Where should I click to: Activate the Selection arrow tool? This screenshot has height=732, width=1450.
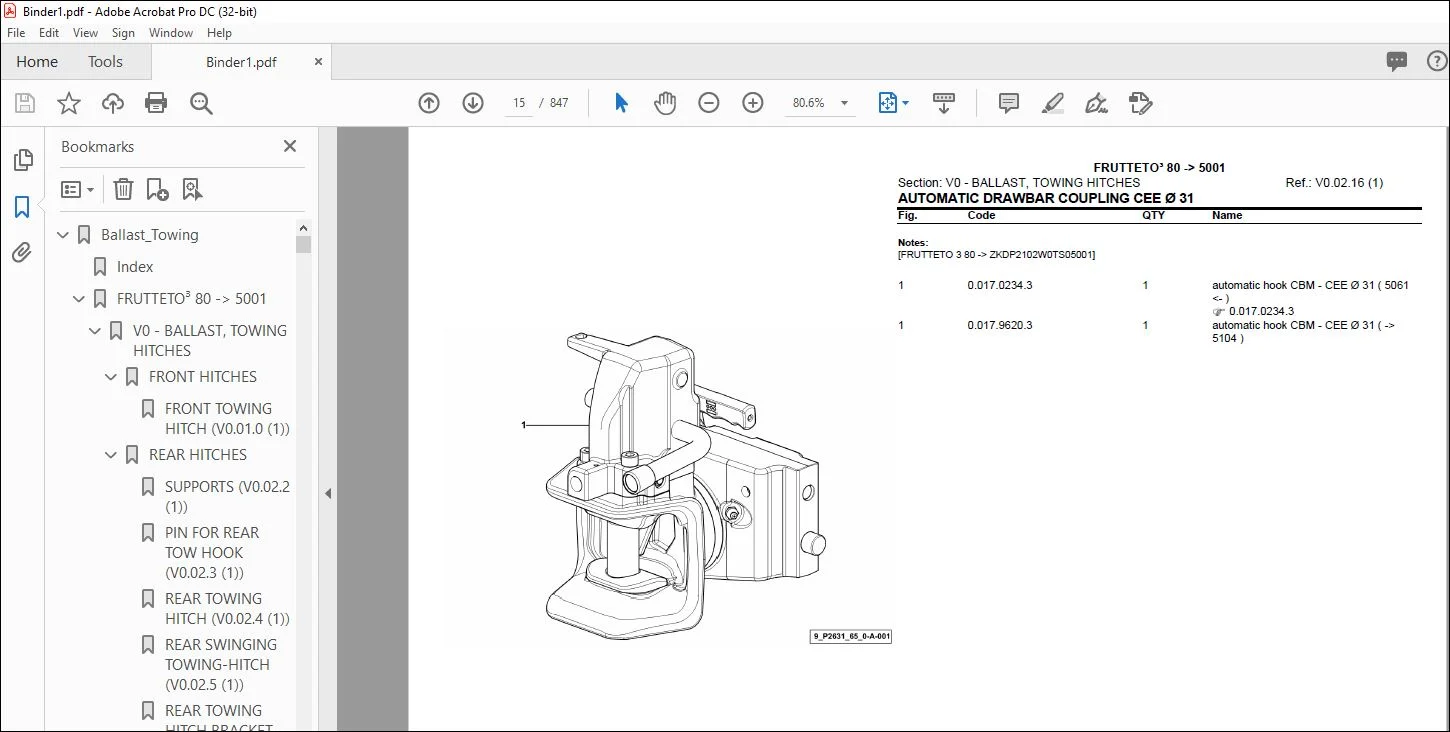tap(621, 103)
